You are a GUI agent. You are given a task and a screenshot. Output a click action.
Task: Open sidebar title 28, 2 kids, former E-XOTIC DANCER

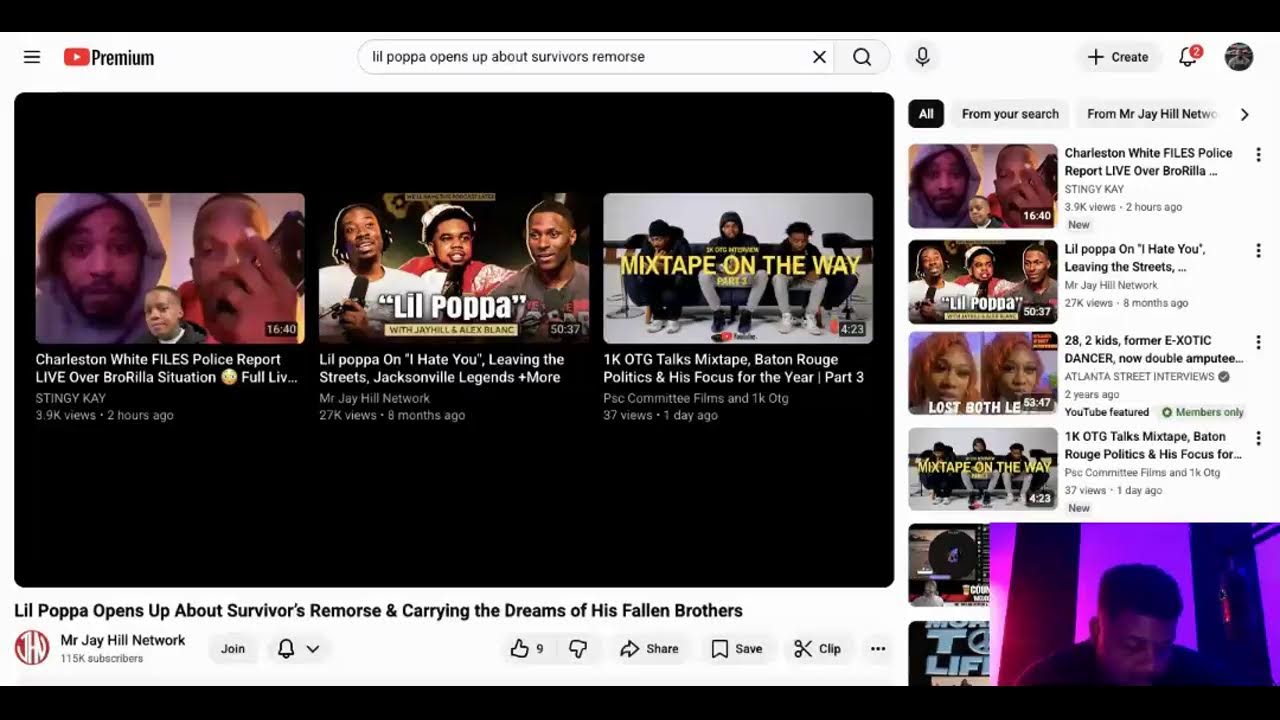click(1154, 349)
